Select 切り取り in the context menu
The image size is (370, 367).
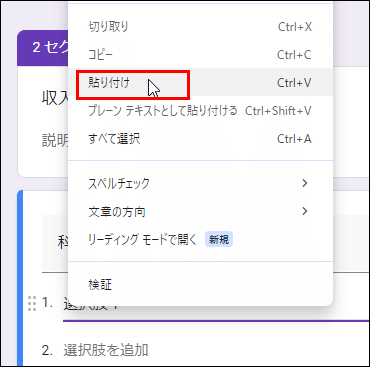[x=200, y=27]
